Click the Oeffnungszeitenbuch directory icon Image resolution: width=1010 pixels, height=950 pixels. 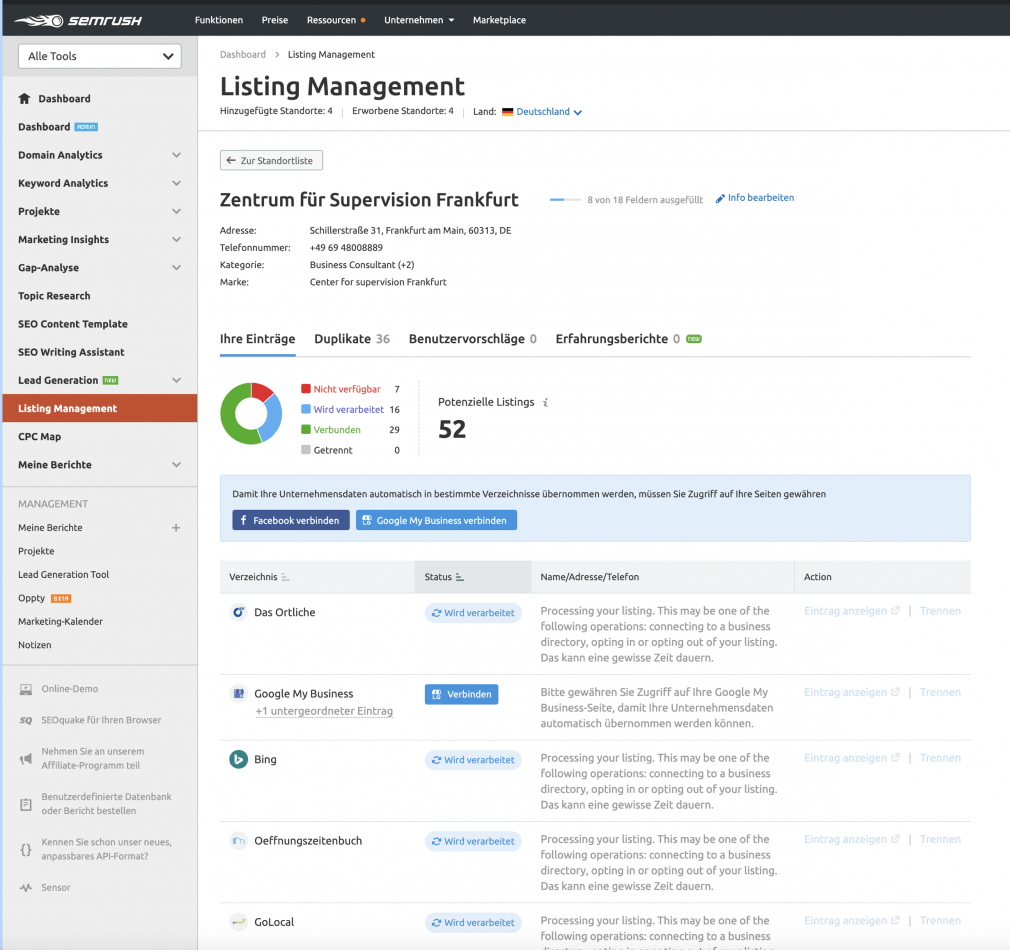(x=238, y=841)
